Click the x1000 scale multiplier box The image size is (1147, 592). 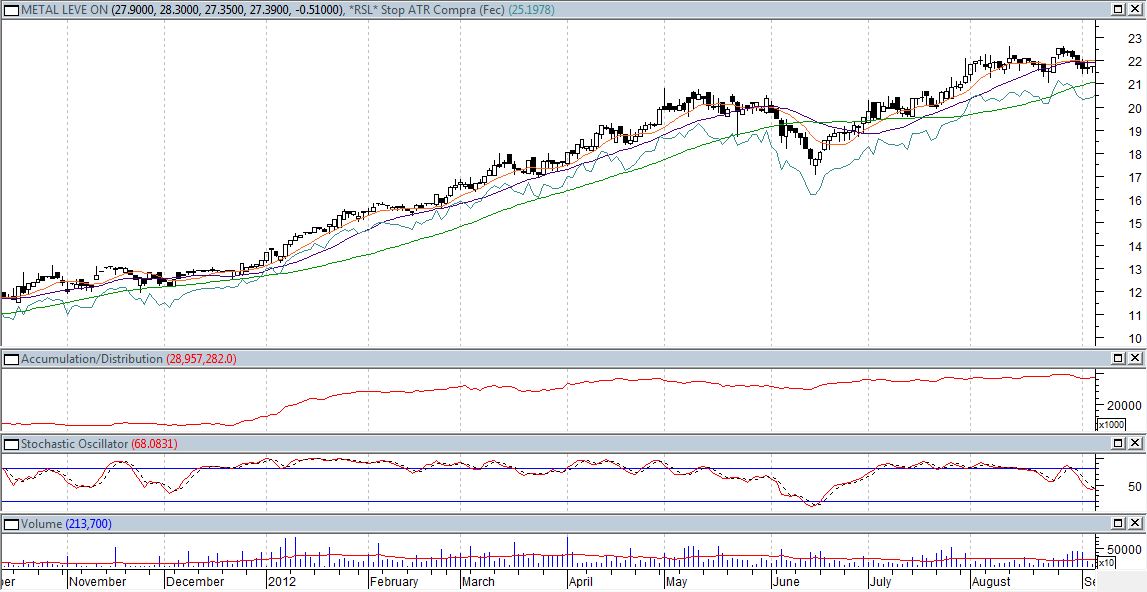coord(1111,424)
